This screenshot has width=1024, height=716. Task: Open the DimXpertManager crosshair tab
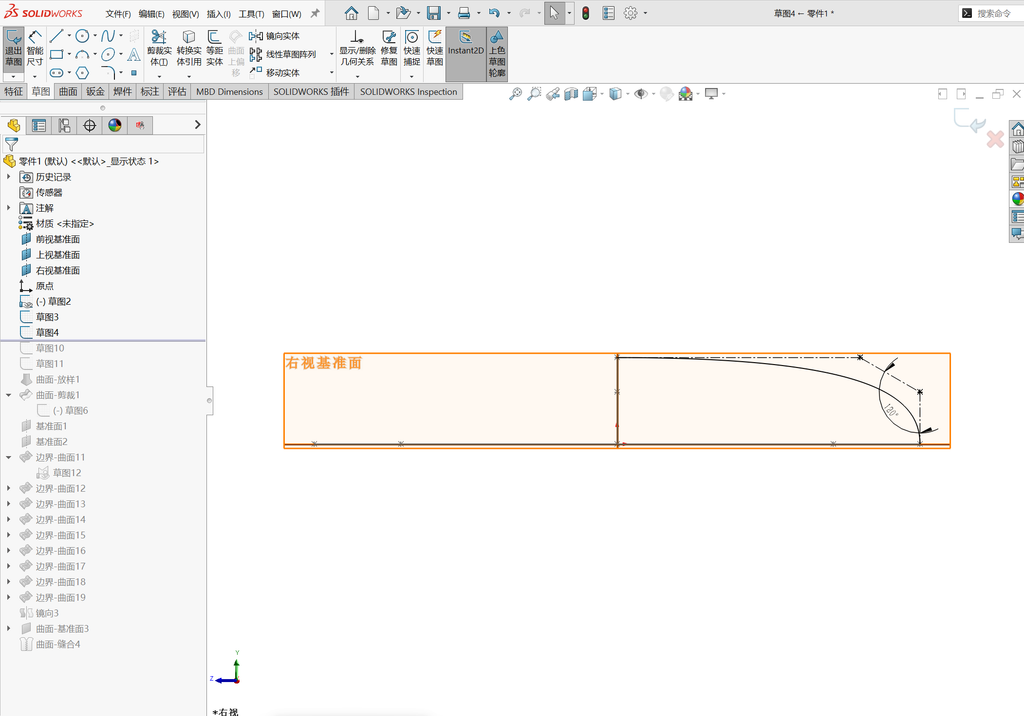[89, 125]
